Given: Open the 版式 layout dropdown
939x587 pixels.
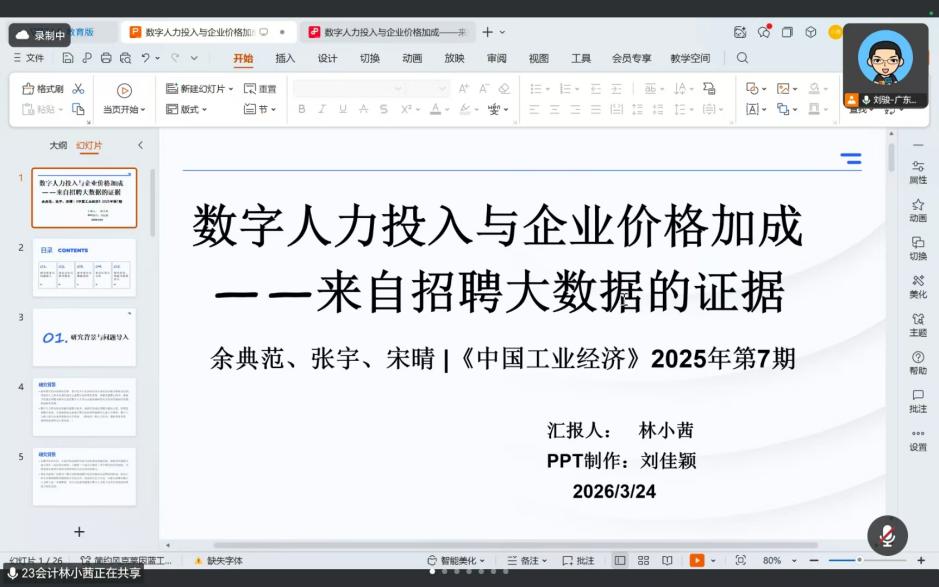Looking at the screenshot, I should [192, 109].
